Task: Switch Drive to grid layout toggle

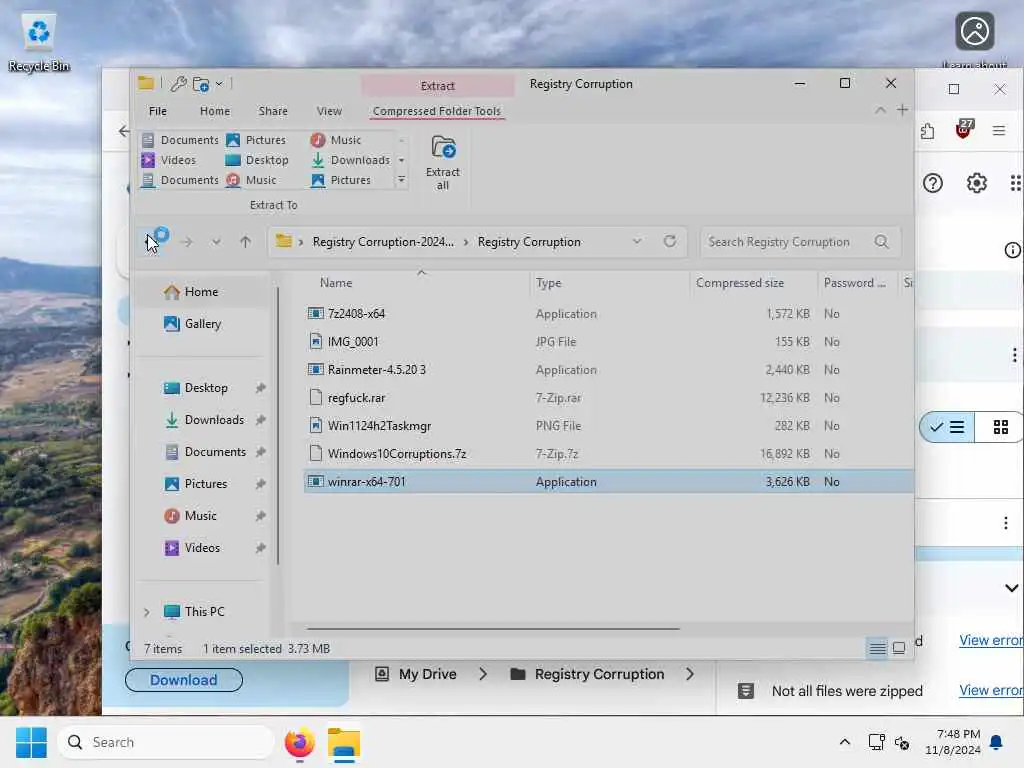Action: [x=1000, y=427]
